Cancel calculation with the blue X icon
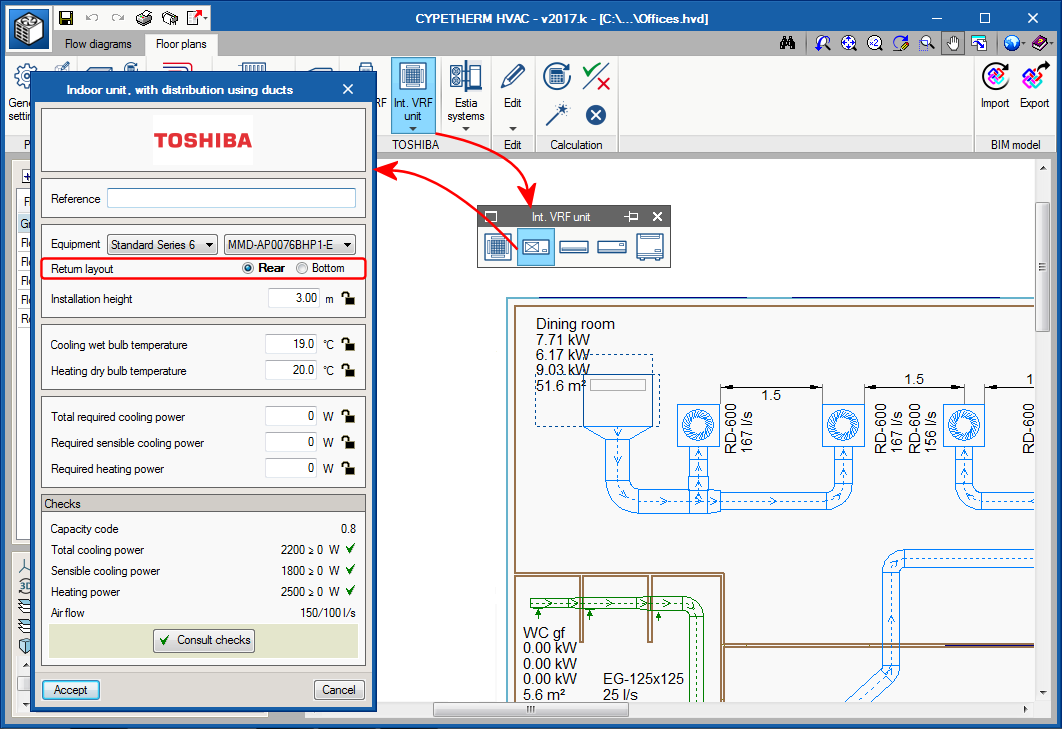Screen dimensions: 1062x729 click(596, 114)
